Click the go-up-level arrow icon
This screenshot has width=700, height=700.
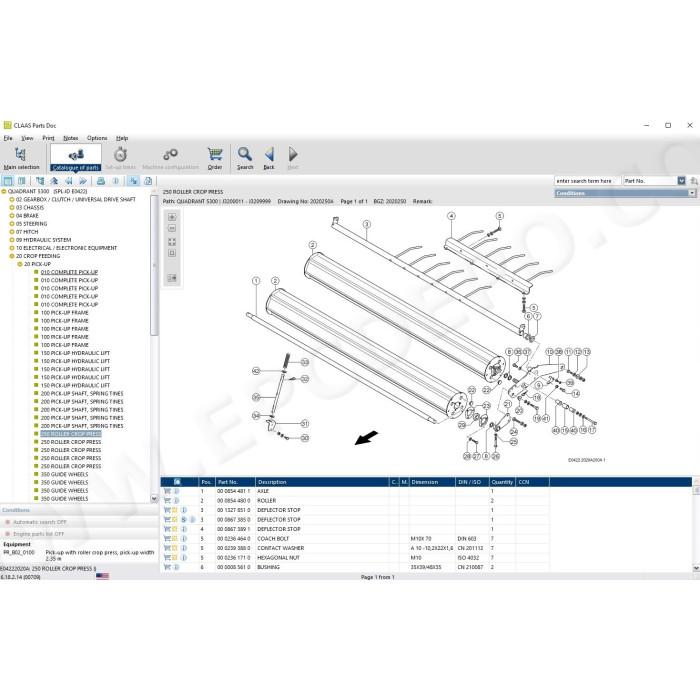click(54, 181)
